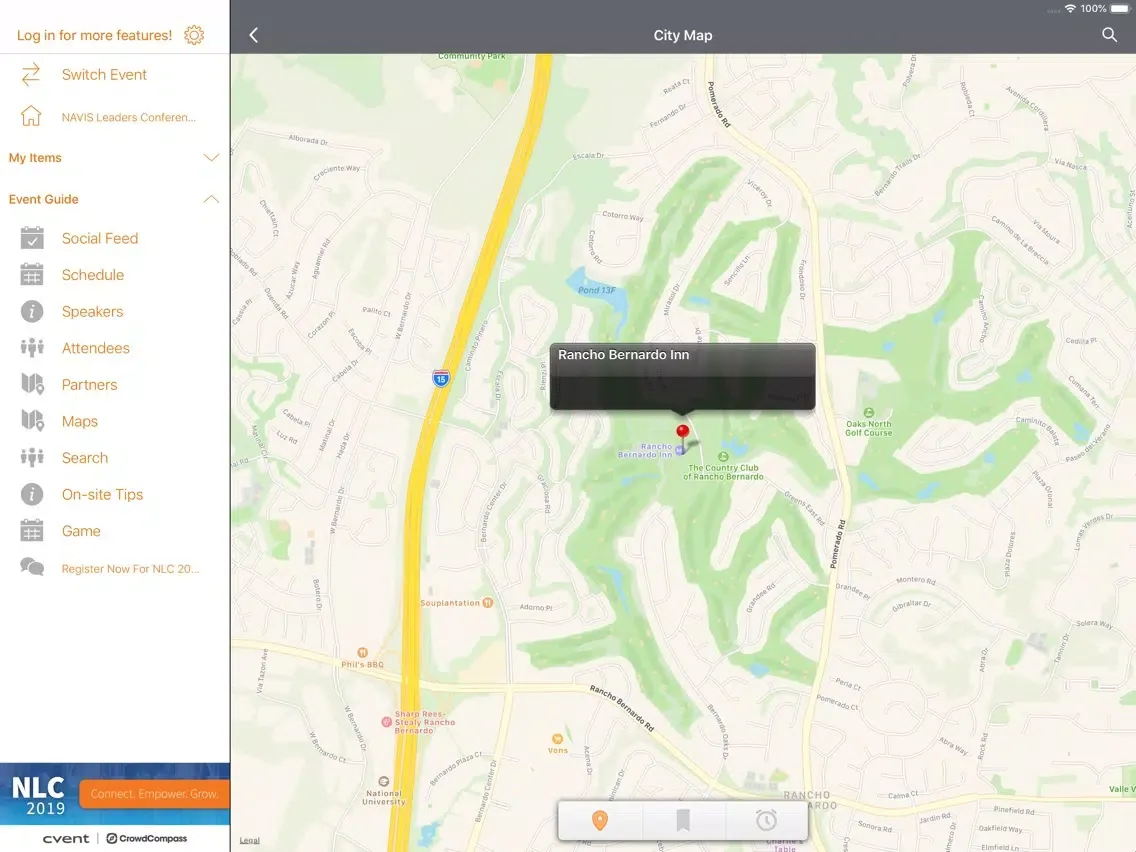Tap the Partners map icon
Image resolution: width=1136 pixels, height=852 pixels.
click(32, 384)
